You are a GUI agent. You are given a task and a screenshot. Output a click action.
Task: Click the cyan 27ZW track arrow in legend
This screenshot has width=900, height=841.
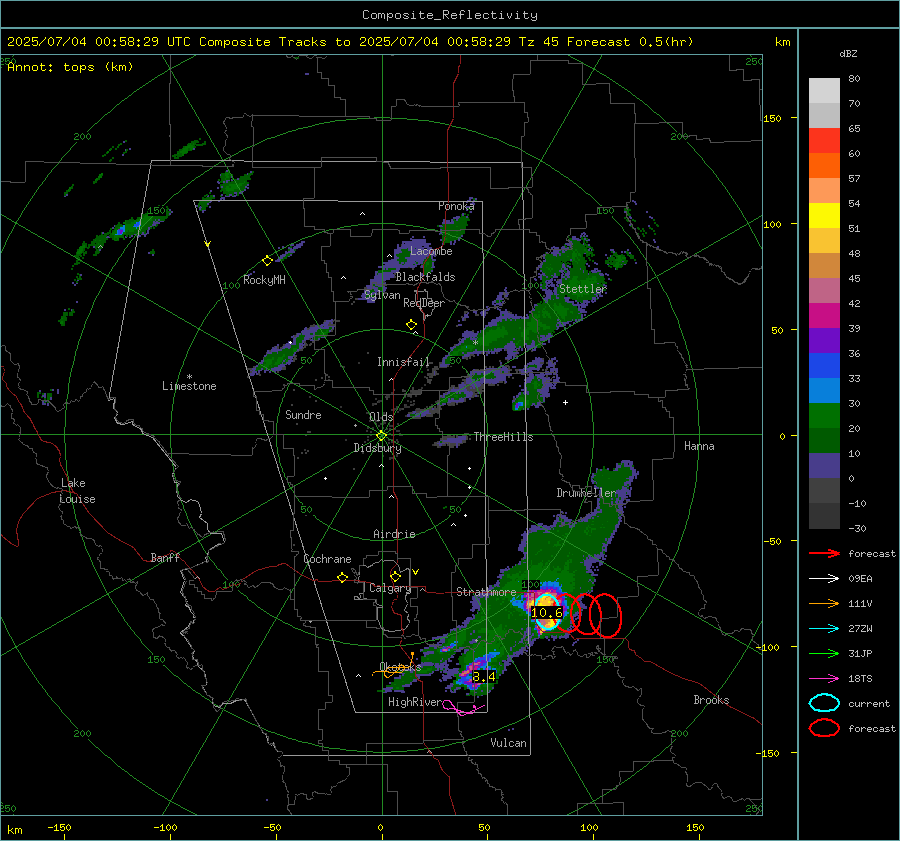coord(824,629)
